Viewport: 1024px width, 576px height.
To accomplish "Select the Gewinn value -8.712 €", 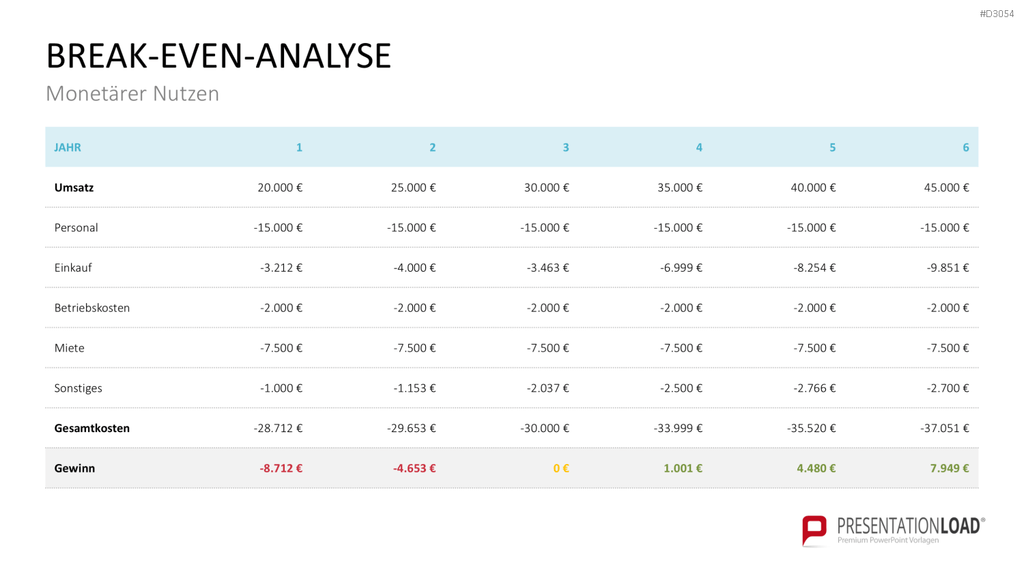I will [281, 468].
